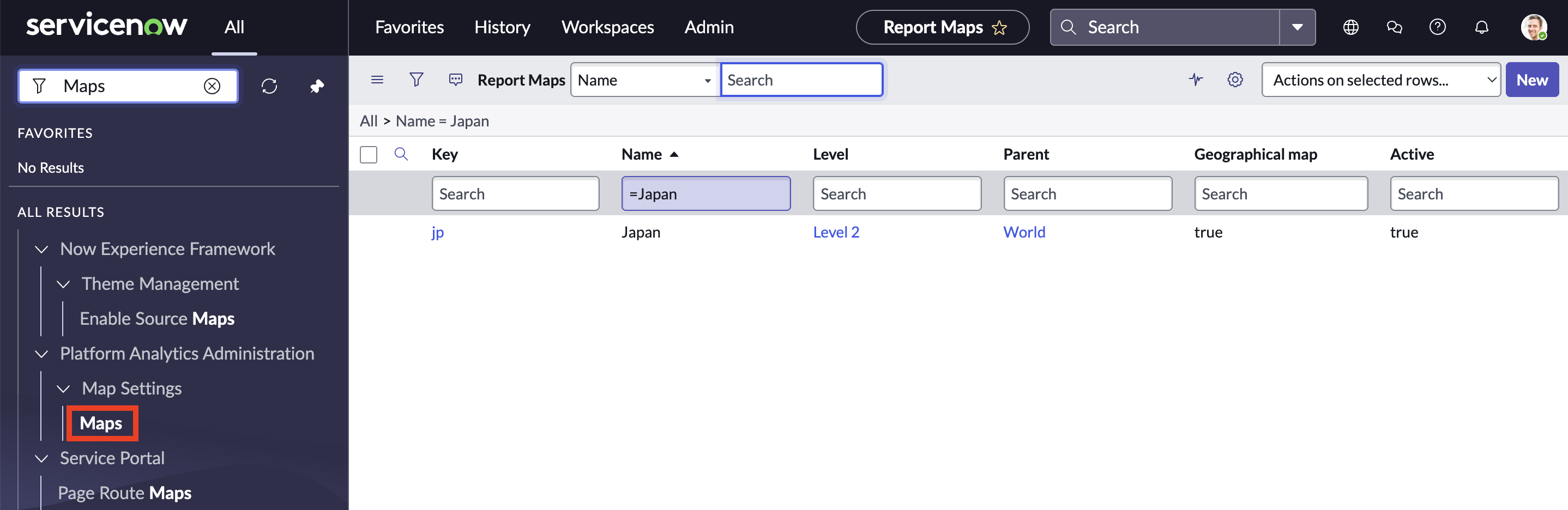Click the New button
This screenshot has height=510, width=1568.
tap(1532, 79)
